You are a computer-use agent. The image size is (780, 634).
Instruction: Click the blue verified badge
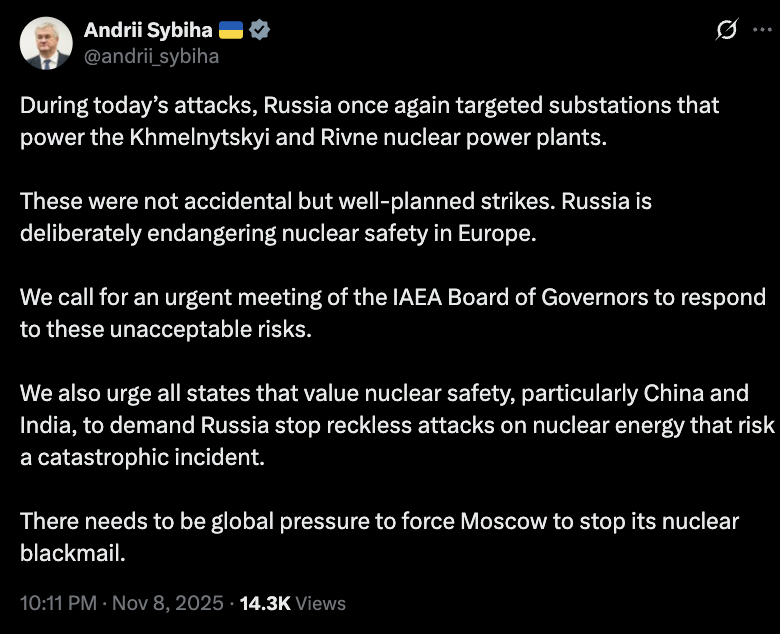pyautogui.click(x=260, y=31)
